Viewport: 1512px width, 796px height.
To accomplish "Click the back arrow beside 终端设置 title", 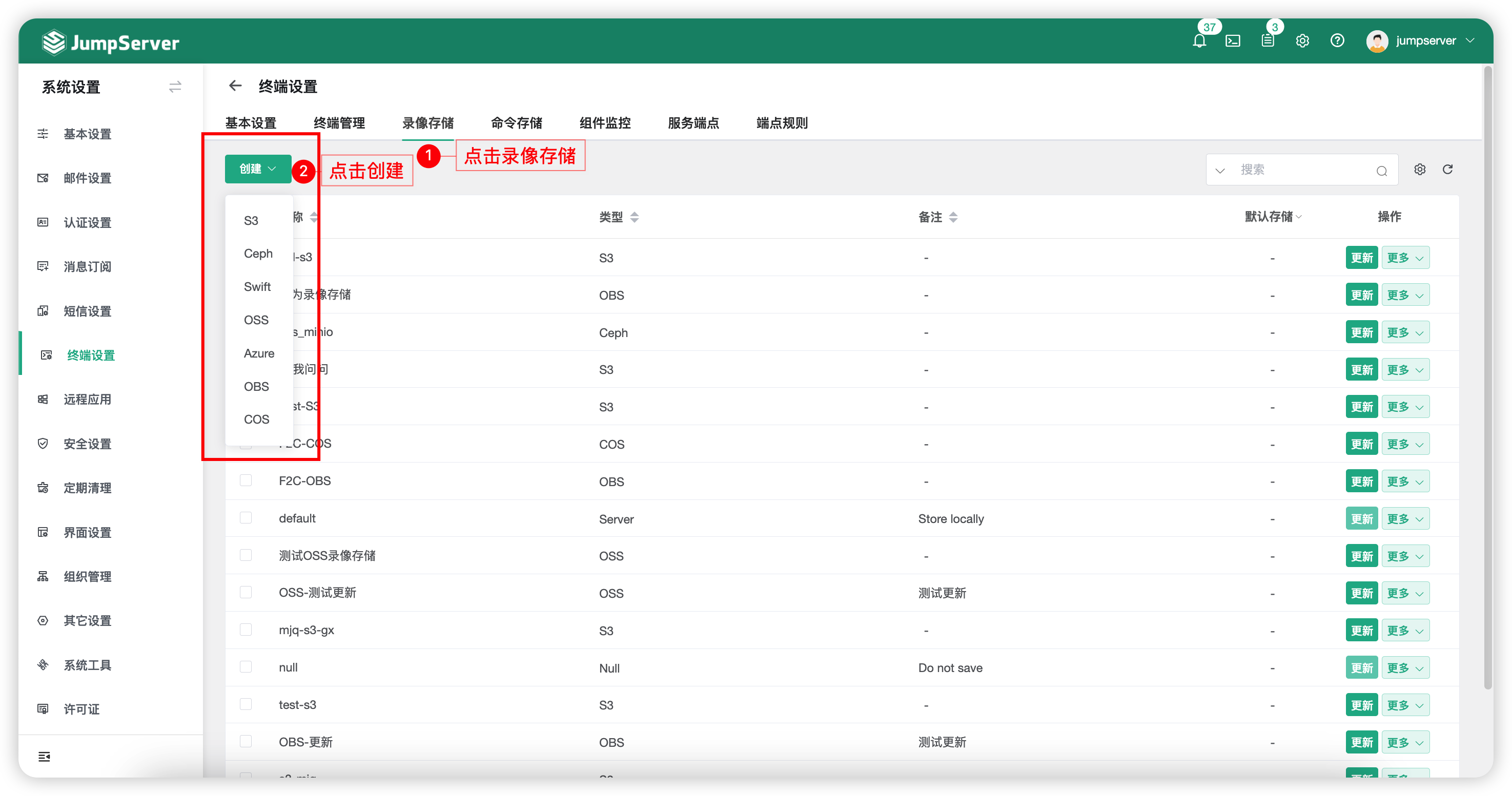I will 235,86.
